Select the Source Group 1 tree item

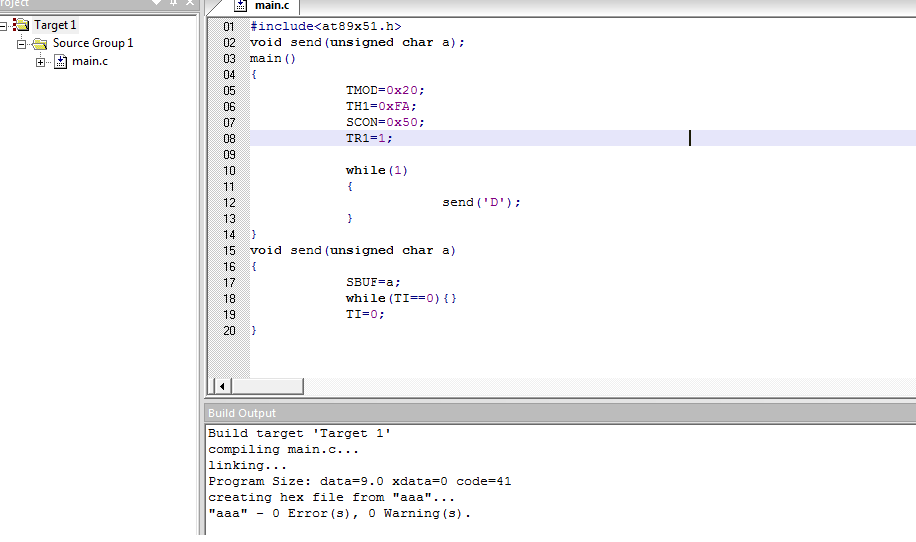(x=93, y=43)
